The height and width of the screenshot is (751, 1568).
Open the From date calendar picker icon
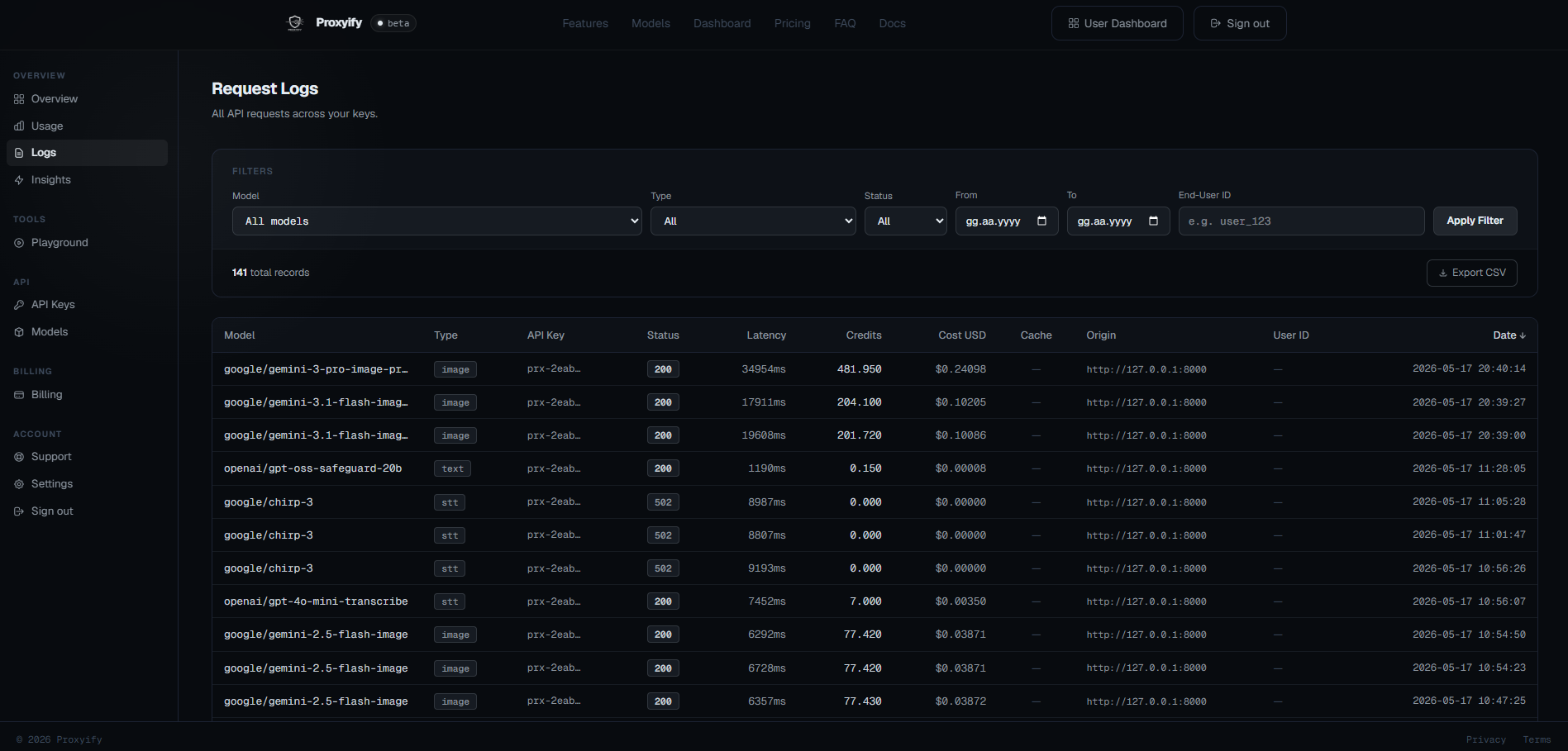click(x=1041, y=221)
